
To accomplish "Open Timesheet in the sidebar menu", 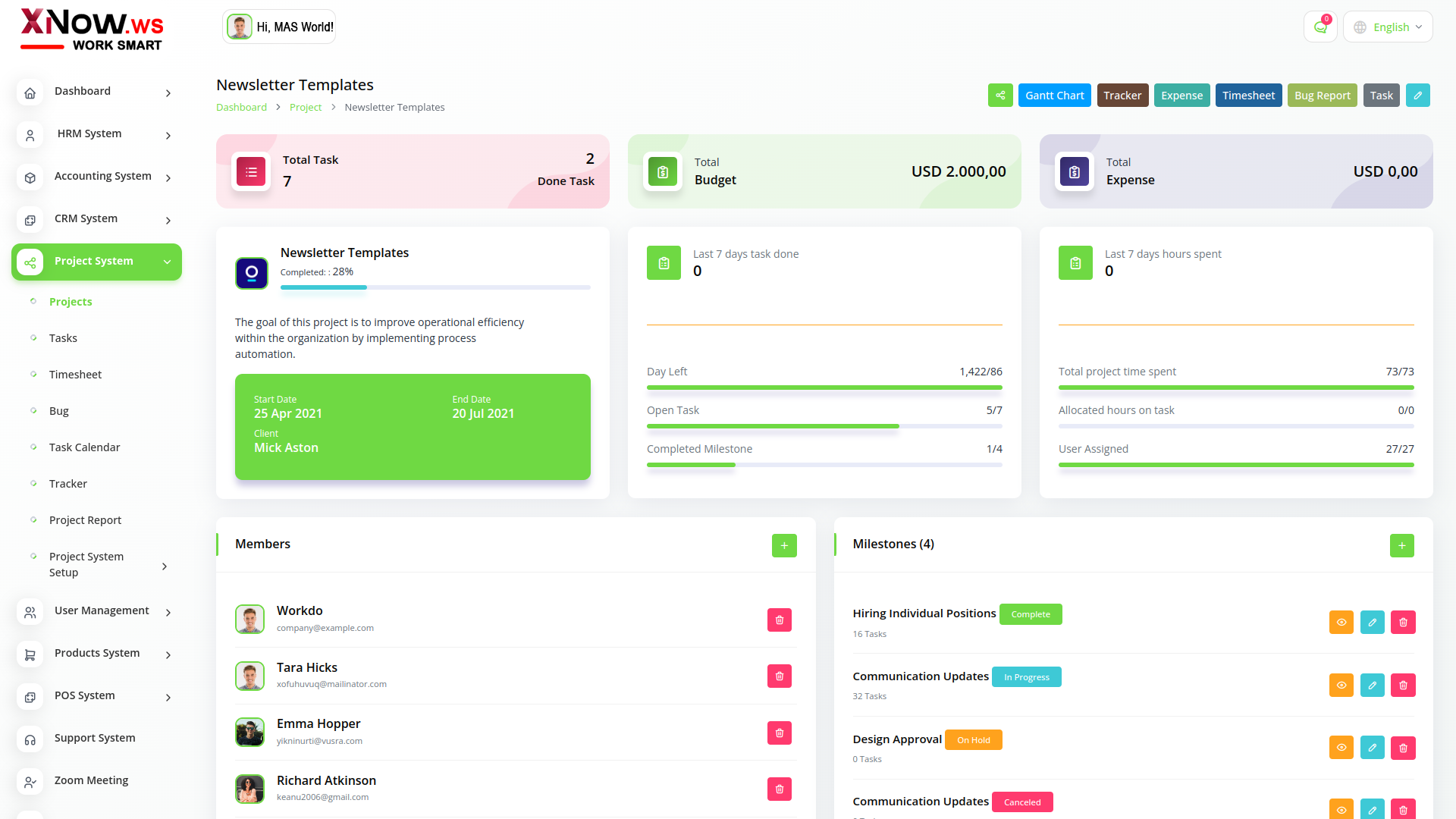I will [x=75, y=375].
